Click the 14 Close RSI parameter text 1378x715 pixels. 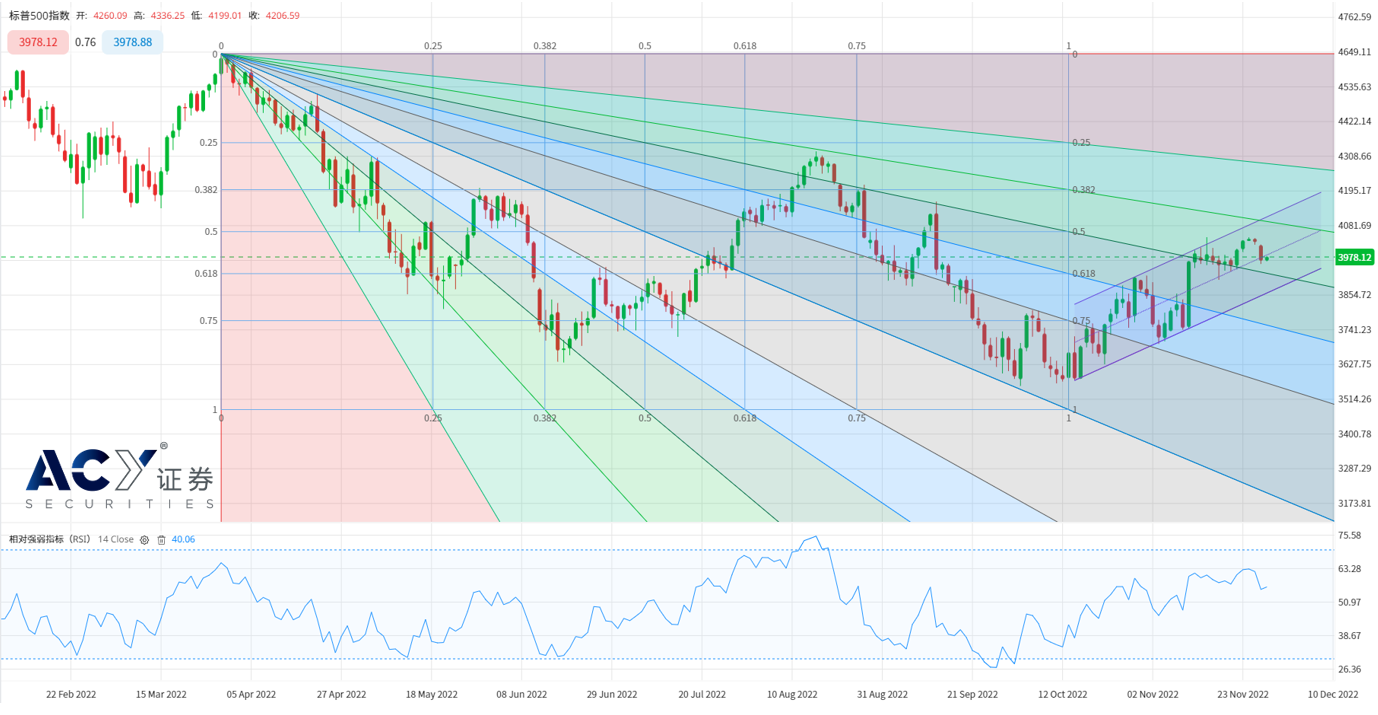[115, 539]
